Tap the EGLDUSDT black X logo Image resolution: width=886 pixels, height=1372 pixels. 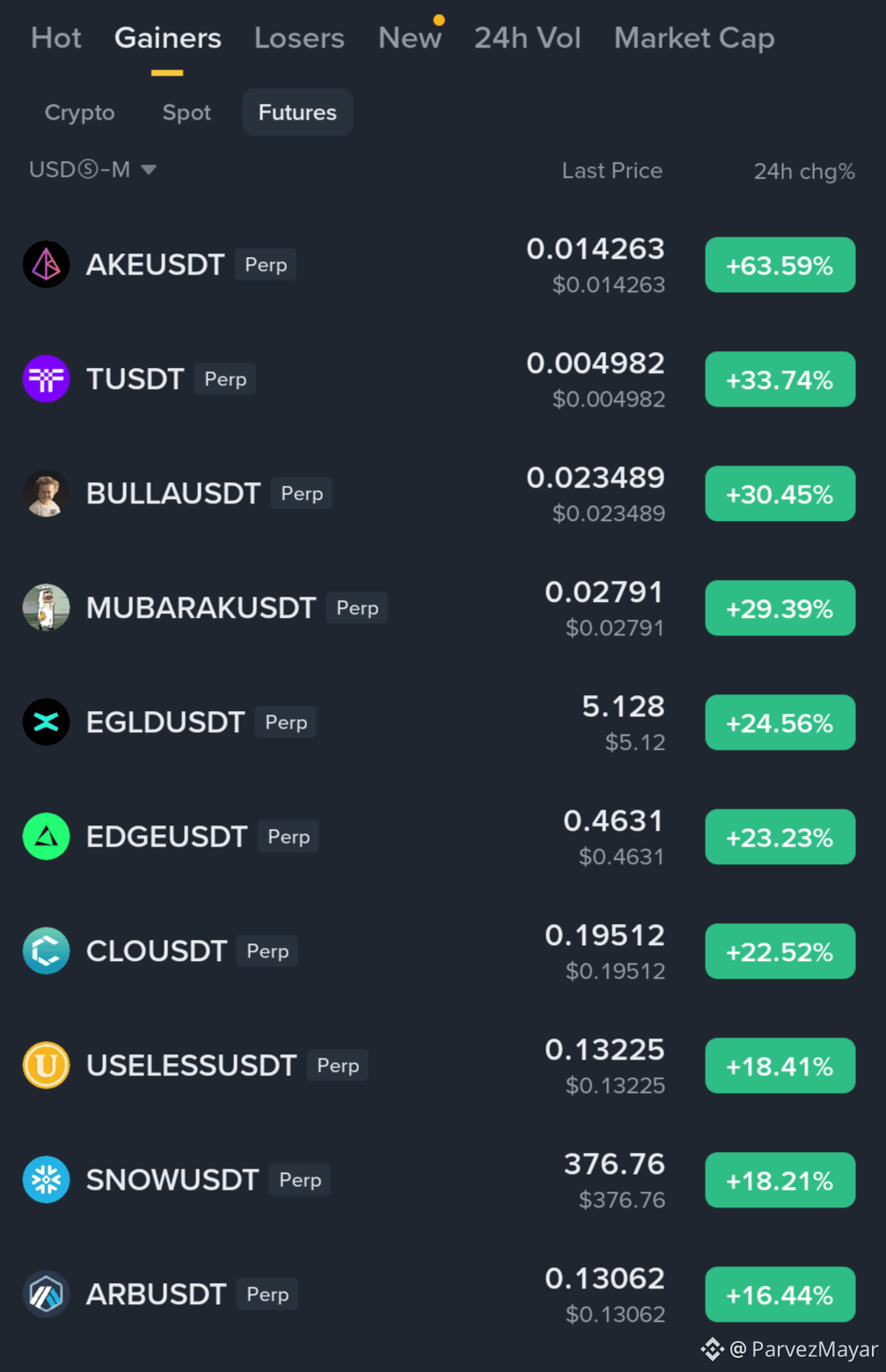(x=46, y=722)
